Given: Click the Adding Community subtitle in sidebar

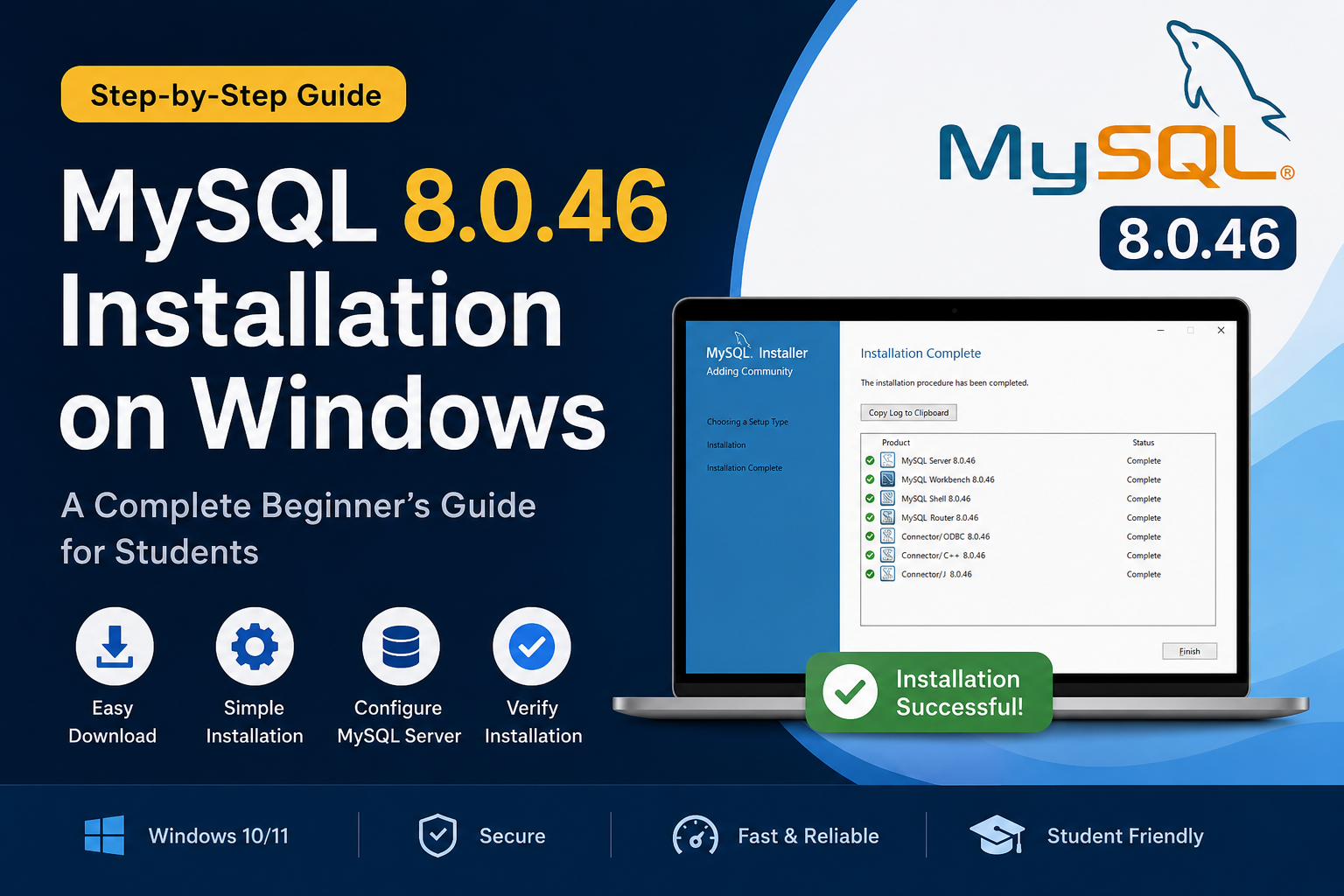Looking at the screenshot, I should click(x=749, y=372).
